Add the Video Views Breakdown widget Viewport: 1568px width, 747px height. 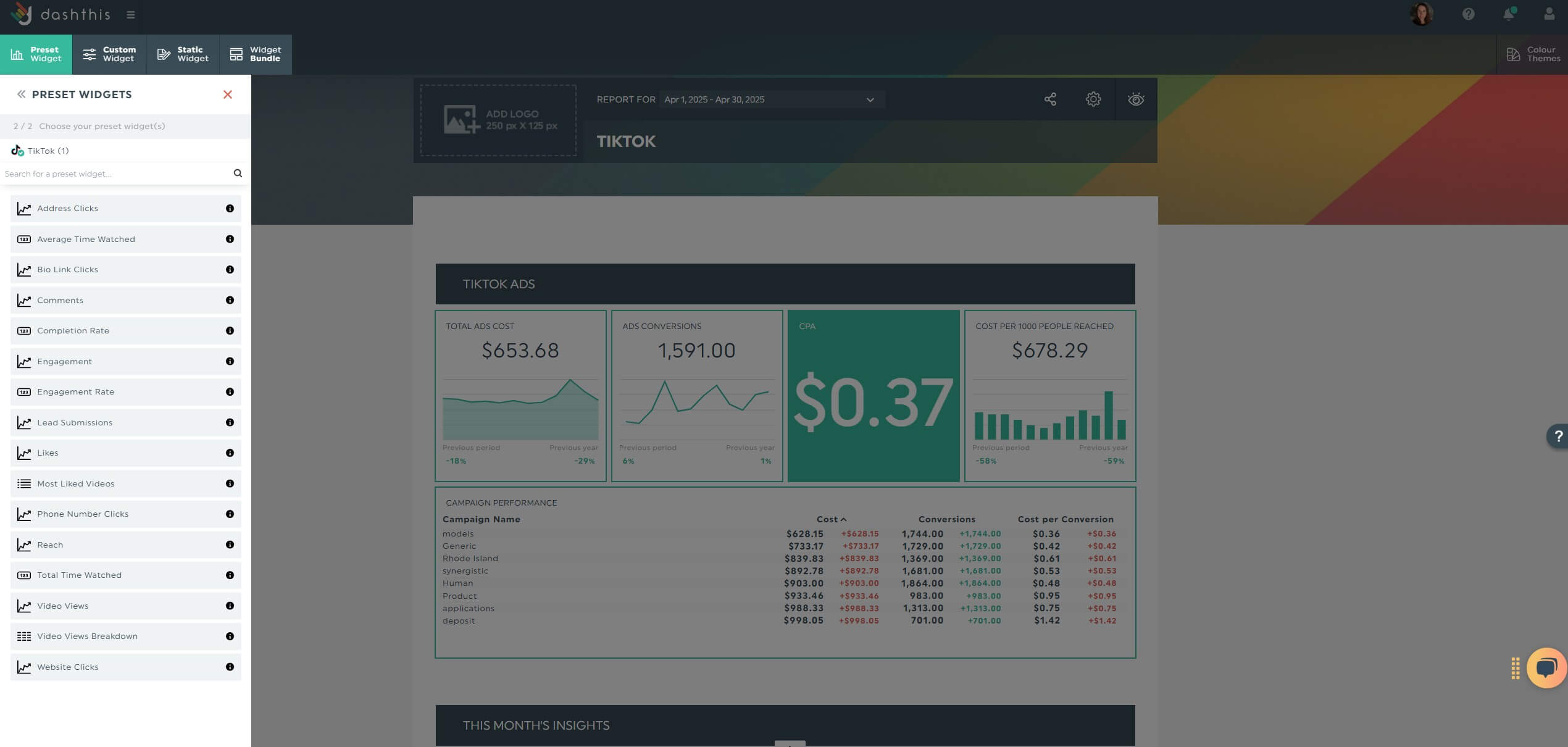pyautogui.click(x=87, y=636)
